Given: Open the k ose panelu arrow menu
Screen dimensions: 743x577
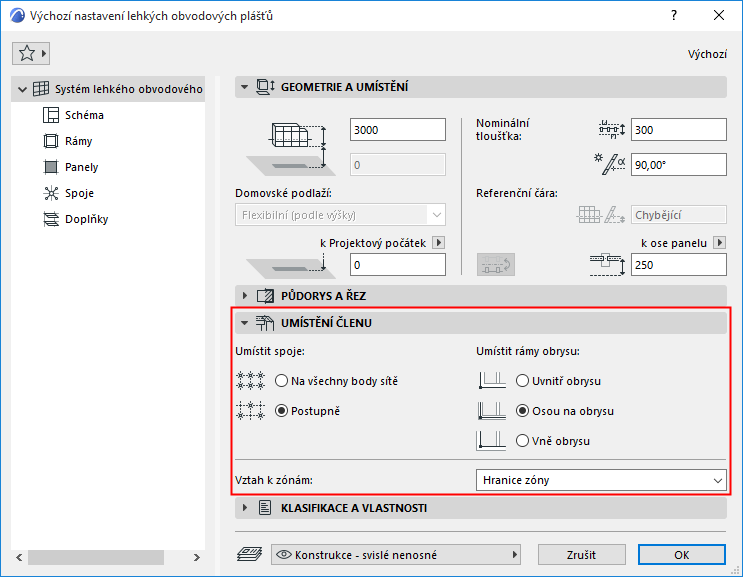Looking at the screenshot, I should tap(720, 243).
